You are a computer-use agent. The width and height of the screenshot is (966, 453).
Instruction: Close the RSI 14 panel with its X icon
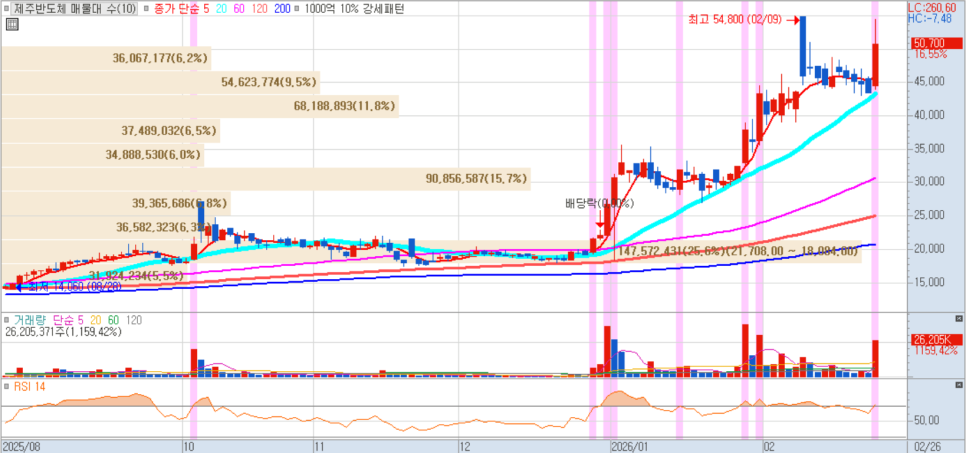point(958,385)
